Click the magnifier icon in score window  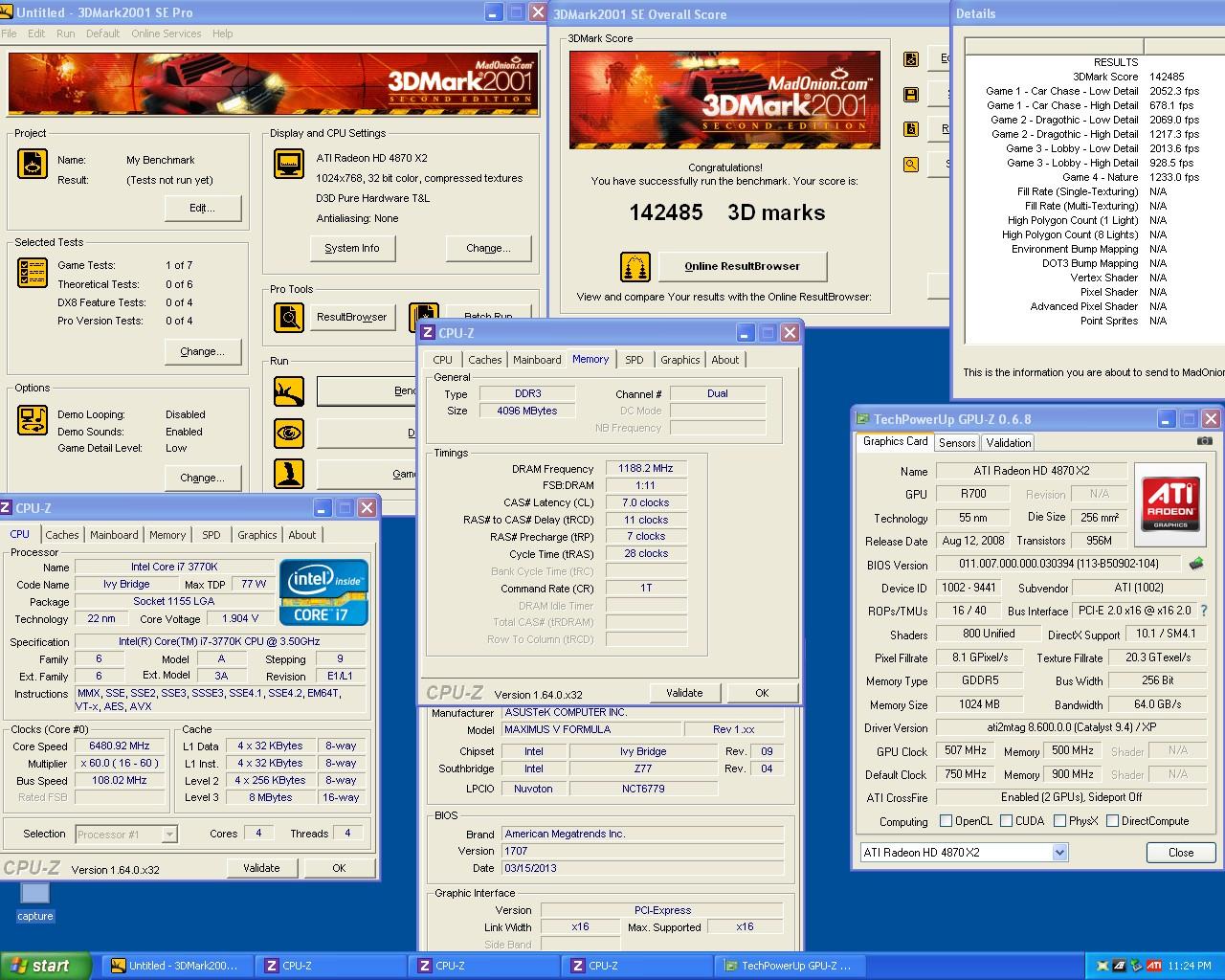click(911, 165)
